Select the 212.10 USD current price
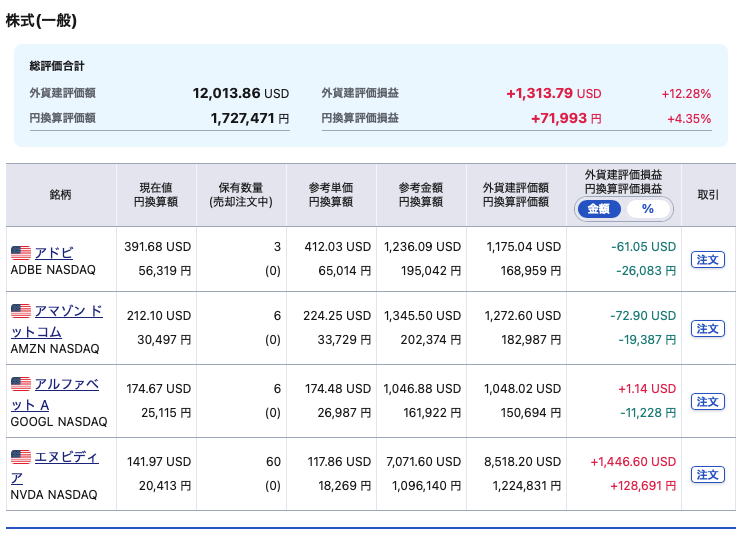 click(159, 316)
